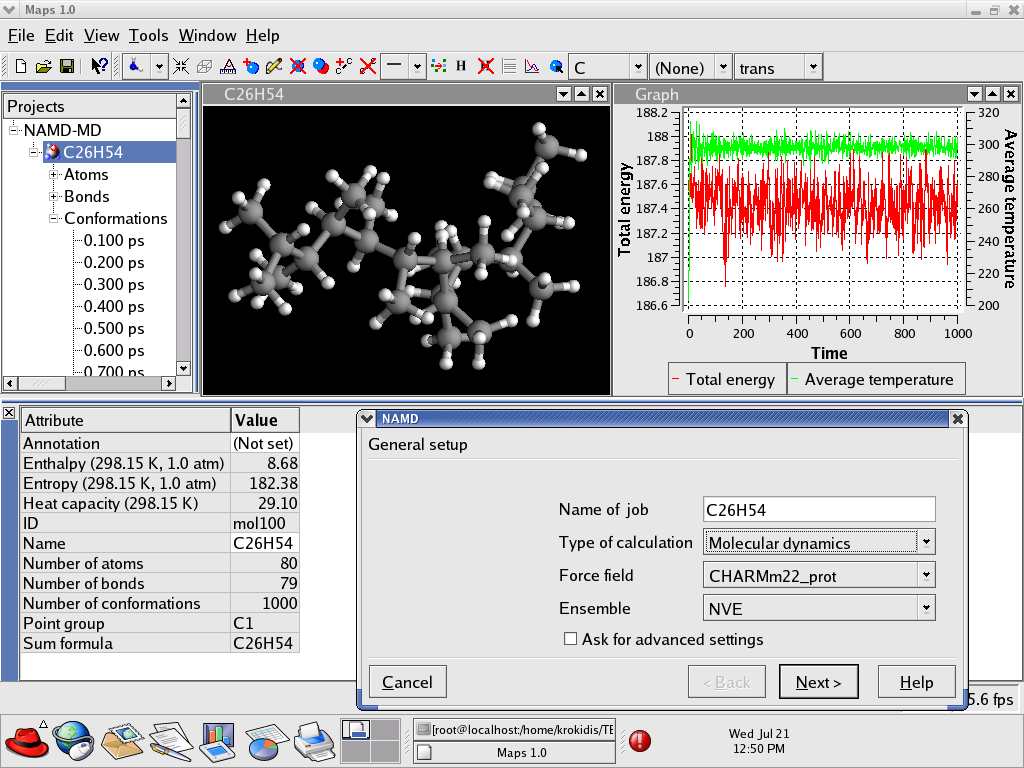Open the Type of calculation dropdown
Screen dimensions: 1024x768
[926, 542]
